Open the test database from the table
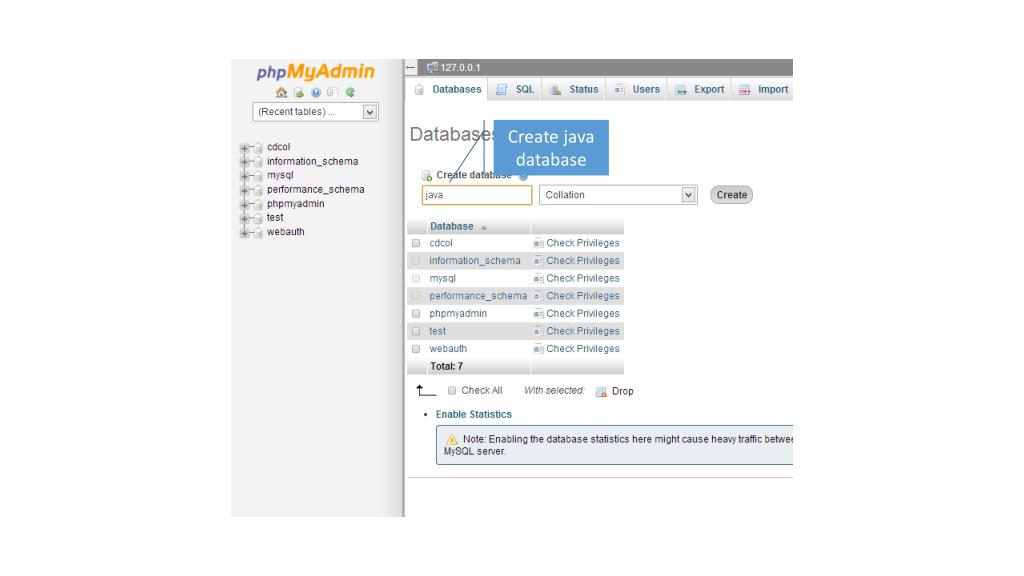This screenshot has width=1024, height=576. tap(438, 331)
